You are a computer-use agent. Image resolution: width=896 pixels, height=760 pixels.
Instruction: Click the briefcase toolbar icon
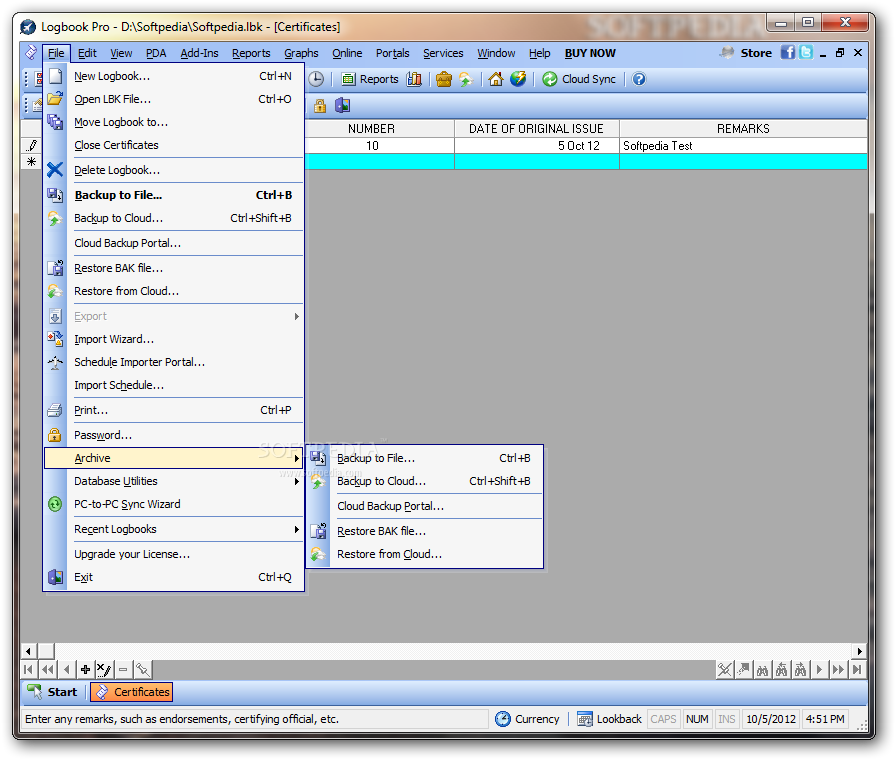[x=443, y=79]
